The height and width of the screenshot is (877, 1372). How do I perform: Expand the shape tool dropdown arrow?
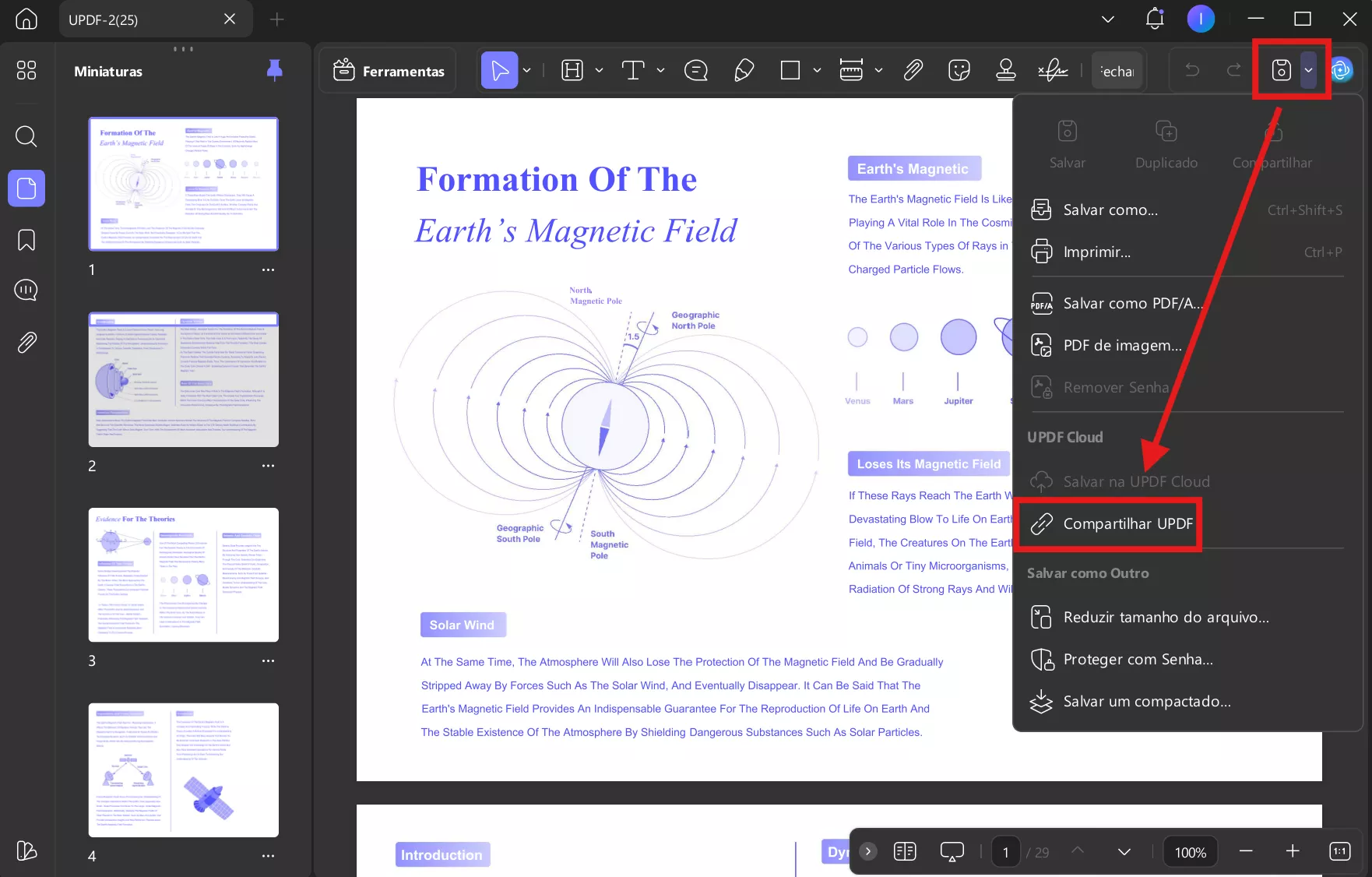pos(817,71)
